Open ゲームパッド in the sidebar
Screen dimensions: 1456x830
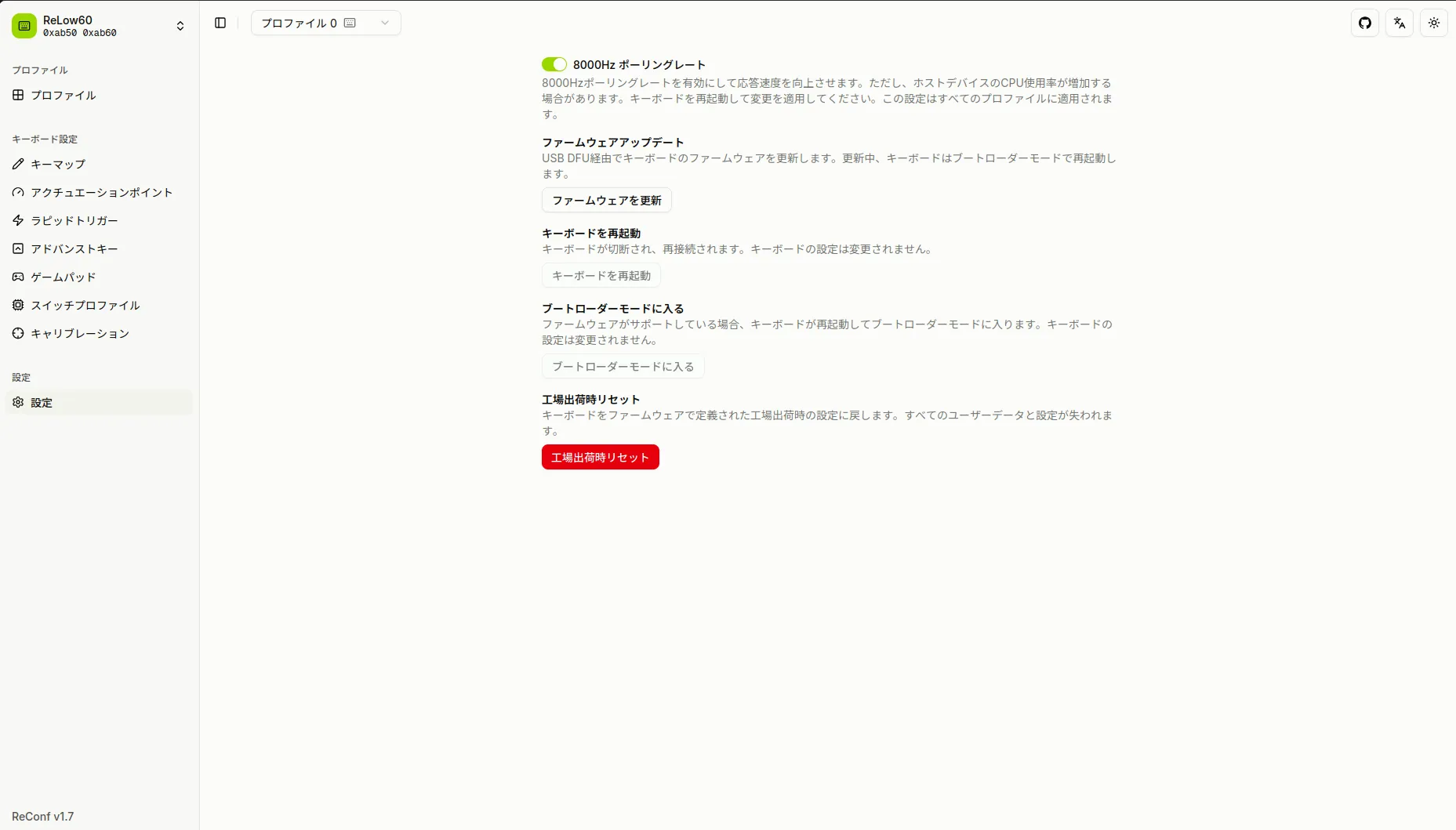click(x=100, y=277)
